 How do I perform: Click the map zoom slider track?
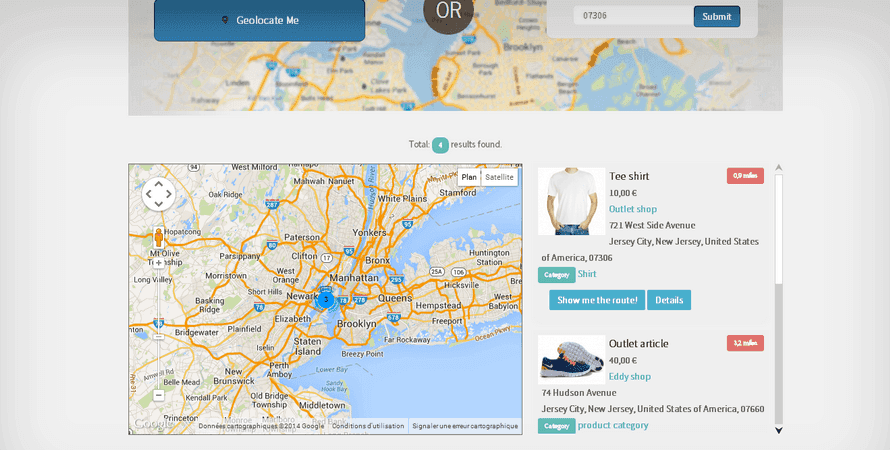click(x=158, y=329)
